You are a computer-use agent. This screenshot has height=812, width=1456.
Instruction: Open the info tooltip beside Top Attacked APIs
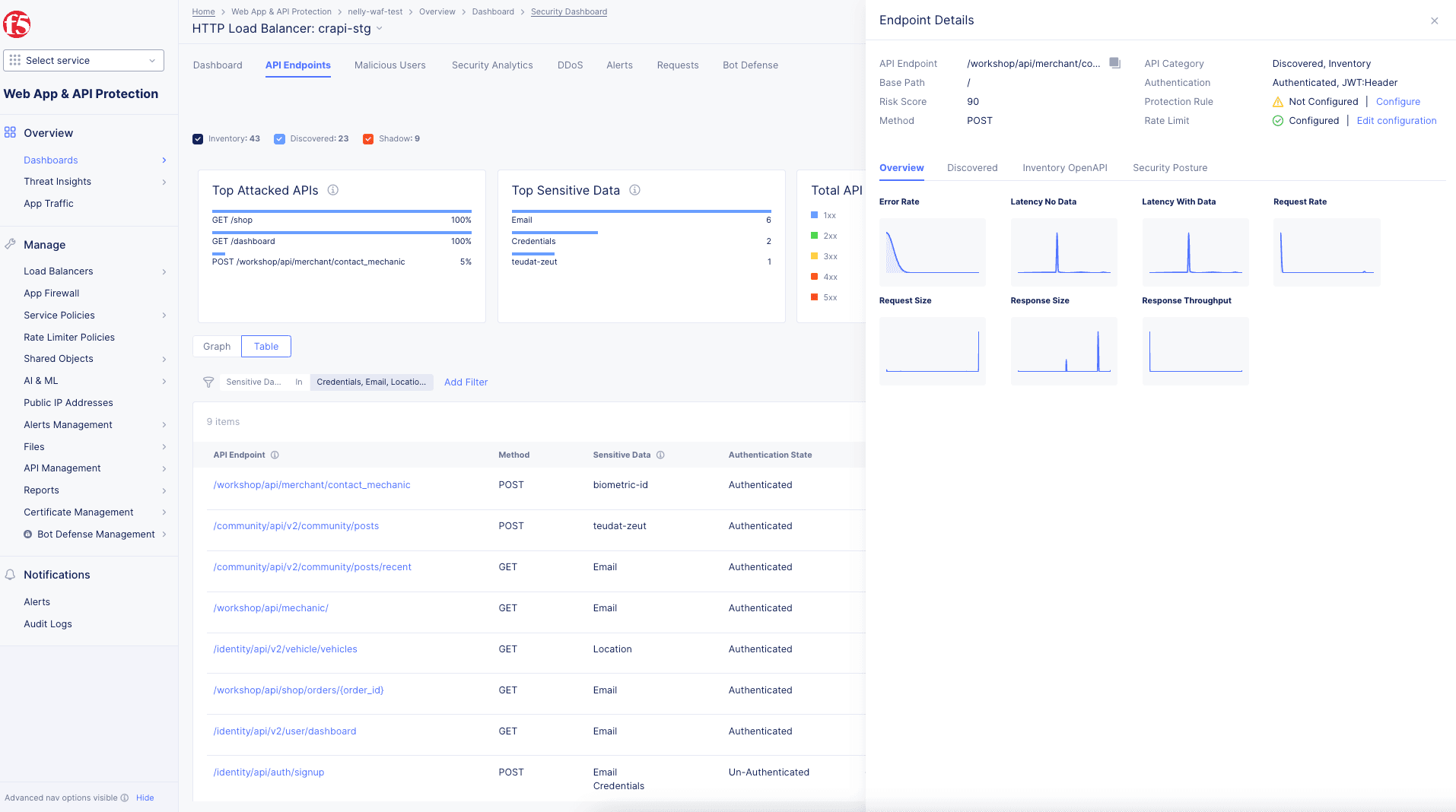[x=332, y=190]
